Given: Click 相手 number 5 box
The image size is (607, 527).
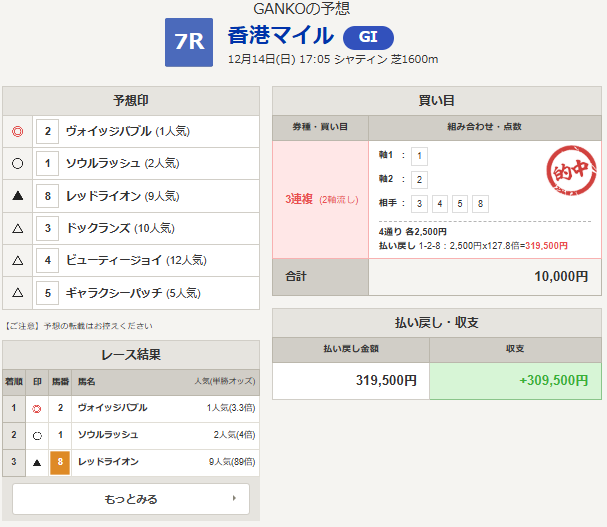Looking at the screenshot, I should click(x=460, y=204).
